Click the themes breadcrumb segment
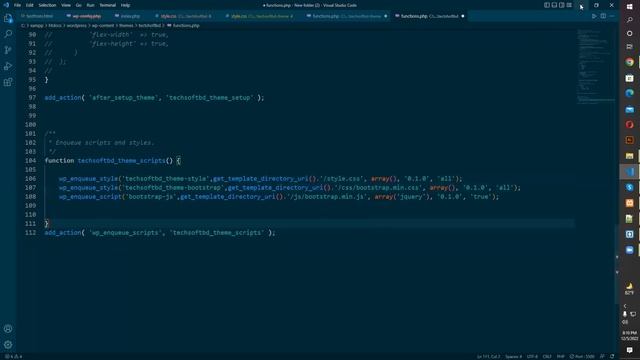 point(126,26)
